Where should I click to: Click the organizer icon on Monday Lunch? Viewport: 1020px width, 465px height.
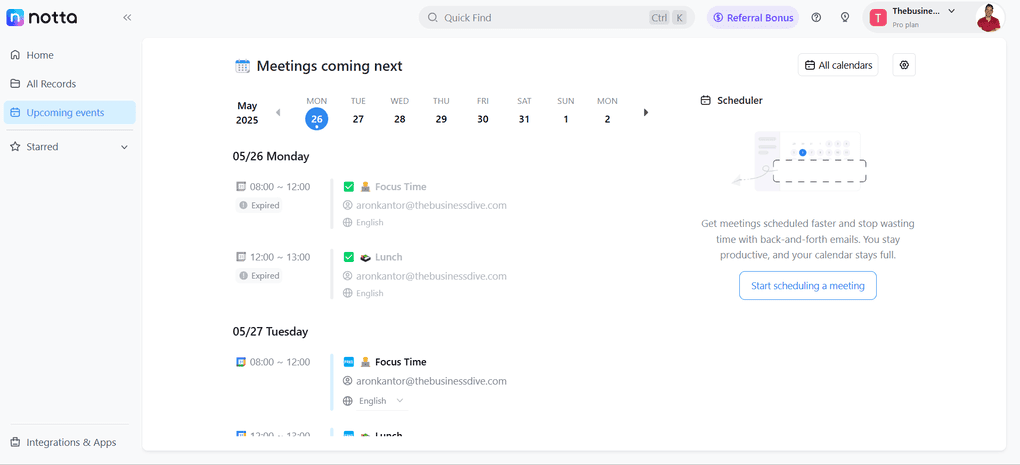click(347, 276)
